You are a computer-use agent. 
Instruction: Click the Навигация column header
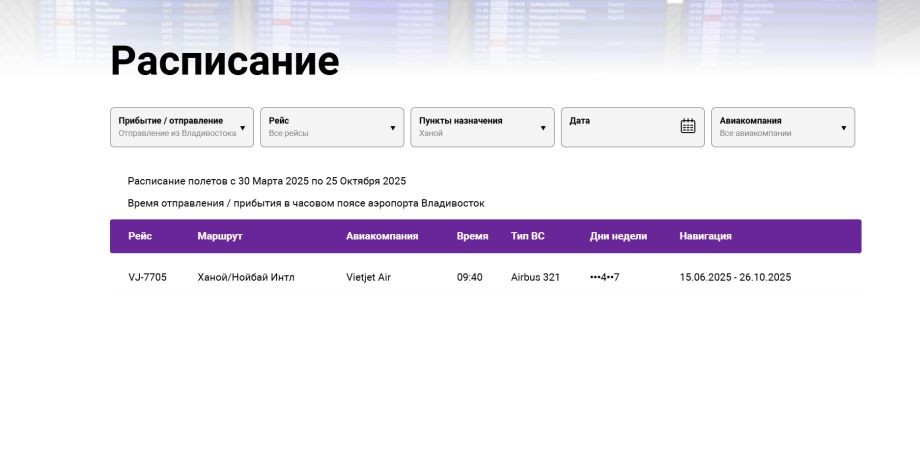705,237
